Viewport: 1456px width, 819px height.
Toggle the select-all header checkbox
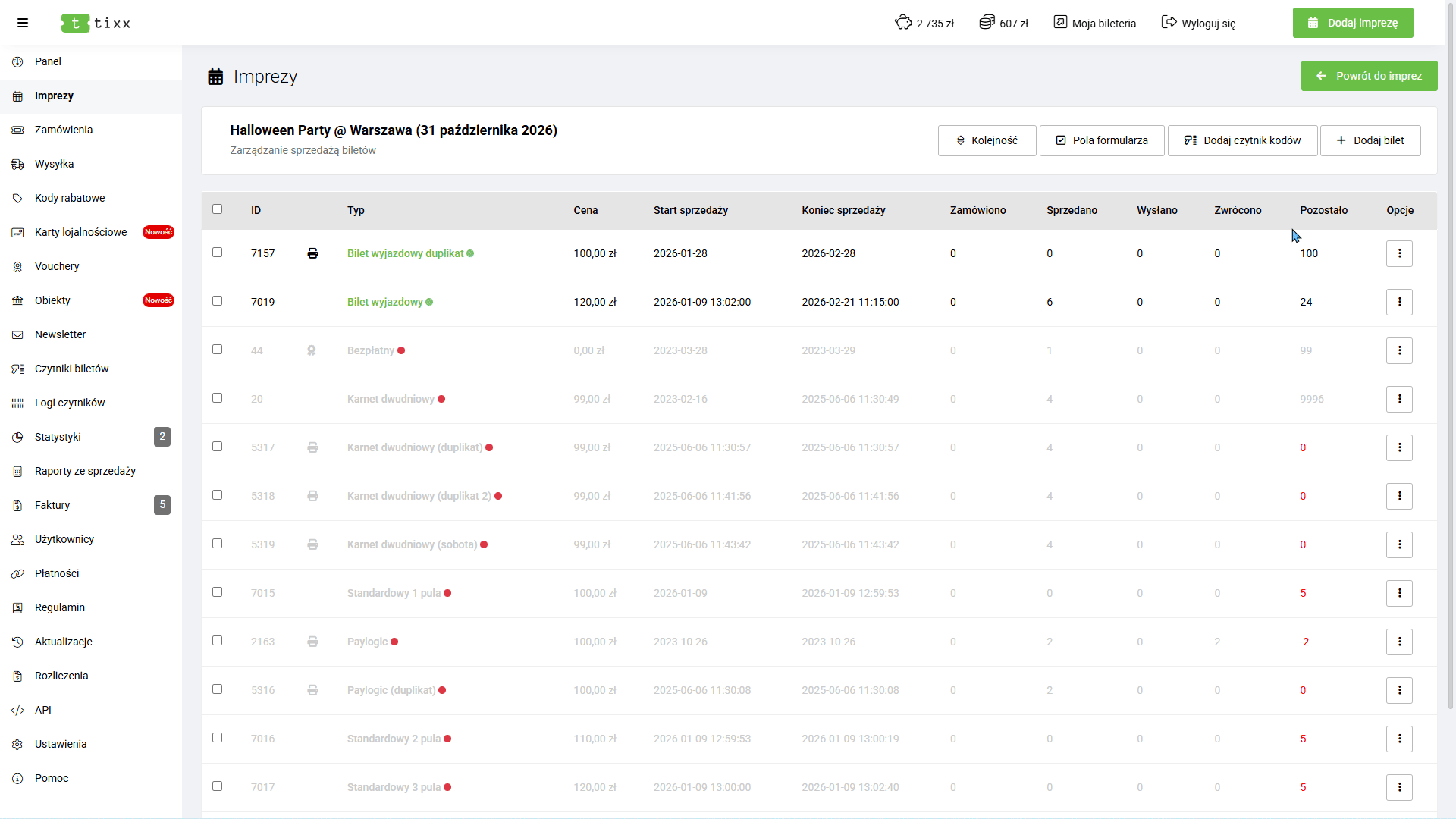pos(218,209)
